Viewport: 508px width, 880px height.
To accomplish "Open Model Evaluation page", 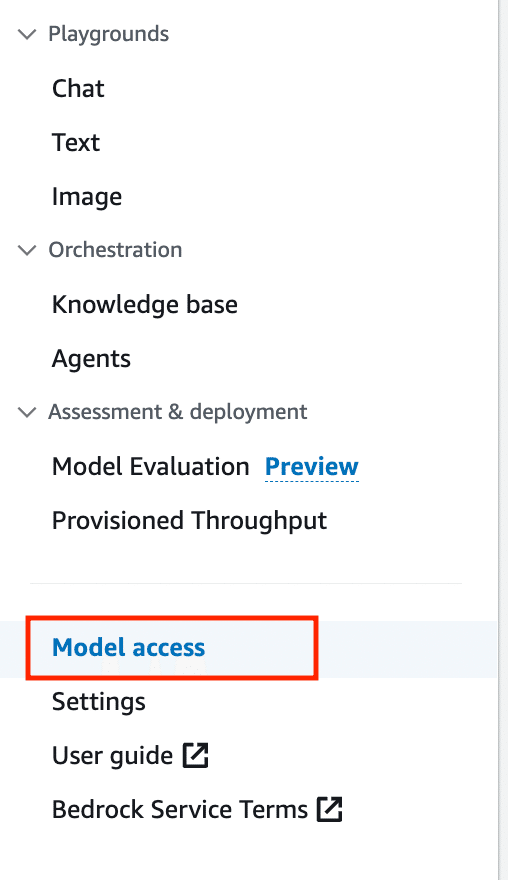I will click(150, 466).
